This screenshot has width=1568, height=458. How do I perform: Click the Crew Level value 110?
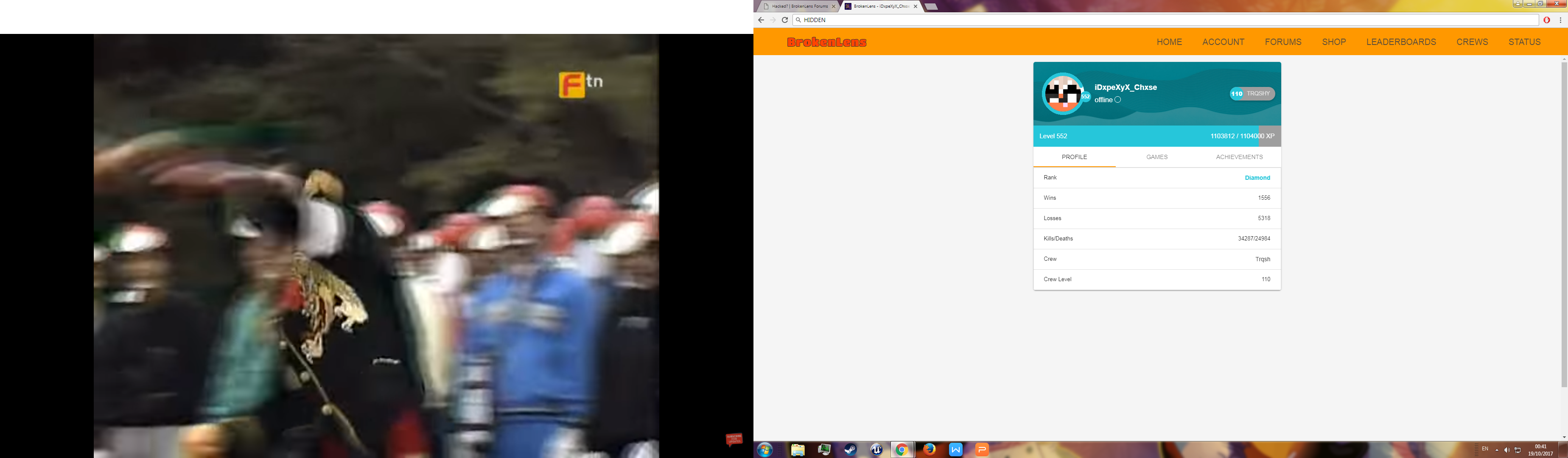pos(1266,279)
